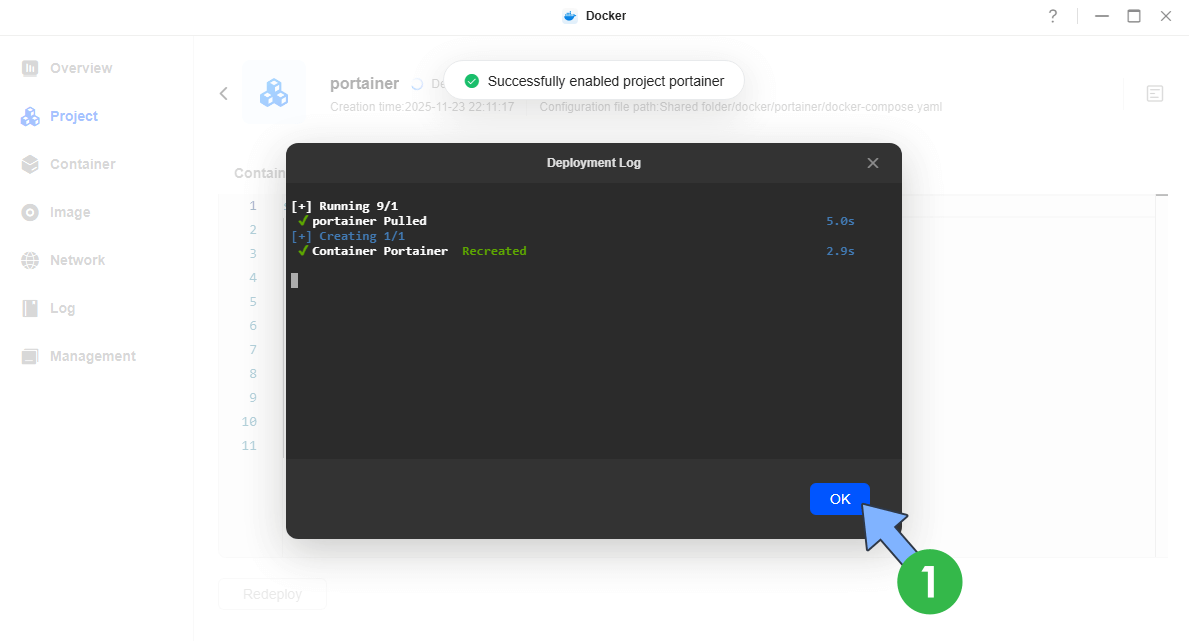This screenshot has width=1189, height=641.
Task: Open the project notes icon near top right
Action: tap(1155, 93)
